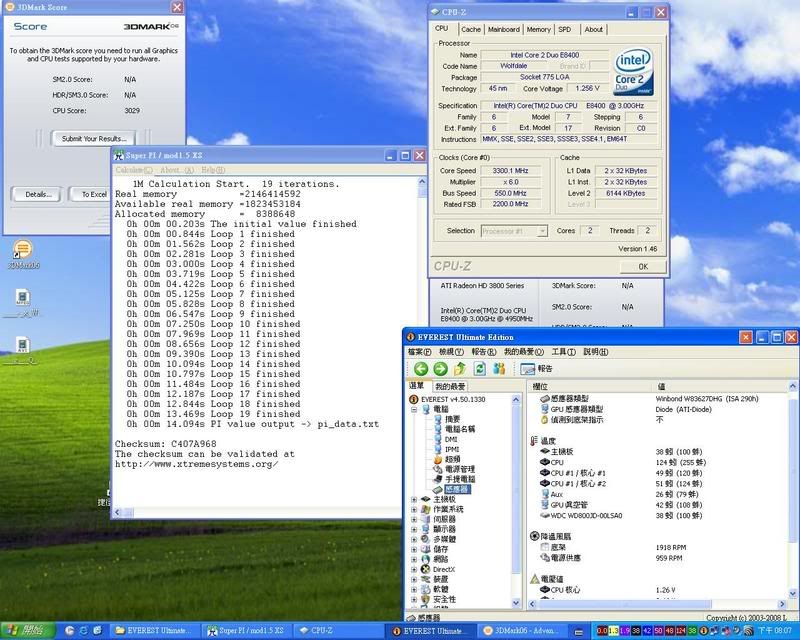Screen dimensions: 800x640
Task: Switch to the Memory tab in CPU-Z
Action: pos(538,30)
